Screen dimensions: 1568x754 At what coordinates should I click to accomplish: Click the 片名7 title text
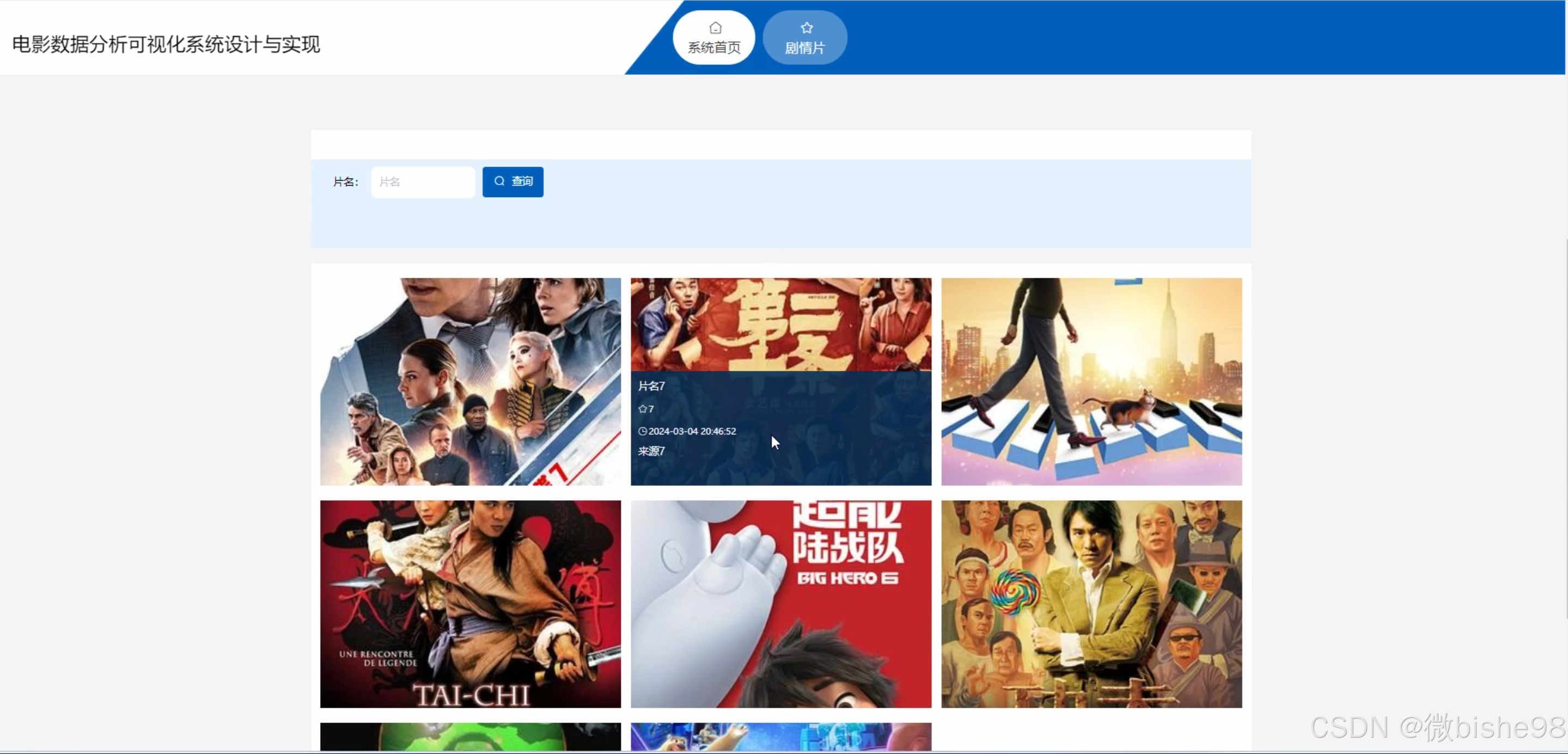tap(651, 386)
